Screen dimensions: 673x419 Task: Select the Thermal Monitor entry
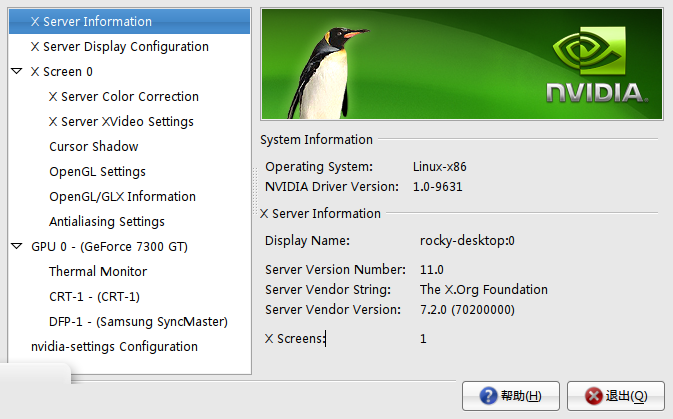point(98,271)
